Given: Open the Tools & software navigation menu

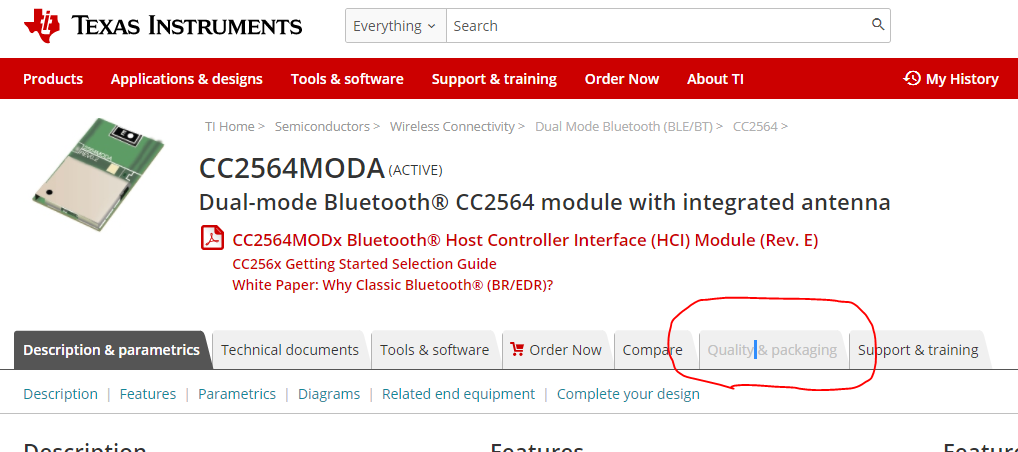Looking at the screenshot, I should 347,79.
